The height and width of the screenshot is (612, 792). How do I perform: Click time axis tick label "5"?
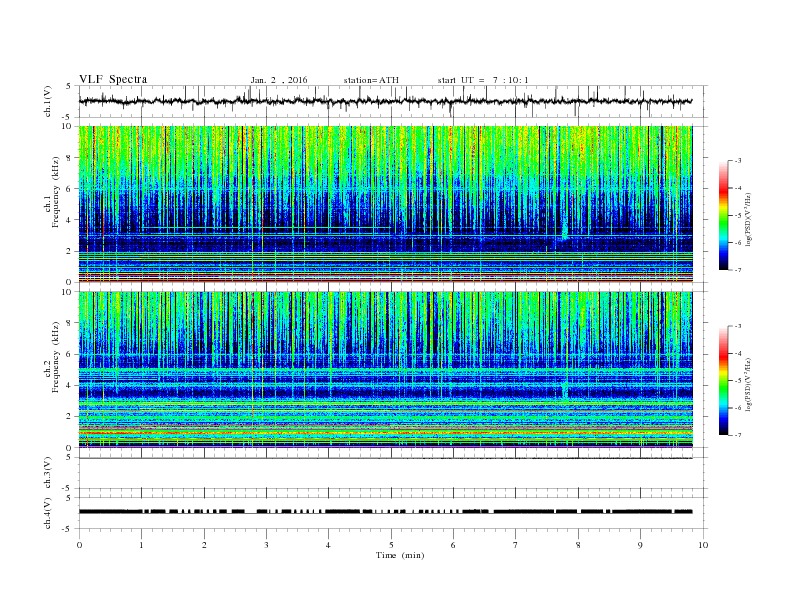(x=391, y=545)
